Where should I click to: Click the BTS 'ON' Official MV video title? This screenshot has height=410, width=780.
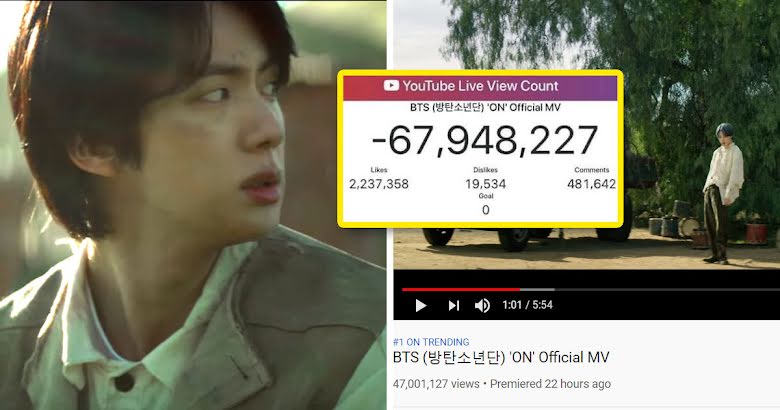tap(501, 357)
